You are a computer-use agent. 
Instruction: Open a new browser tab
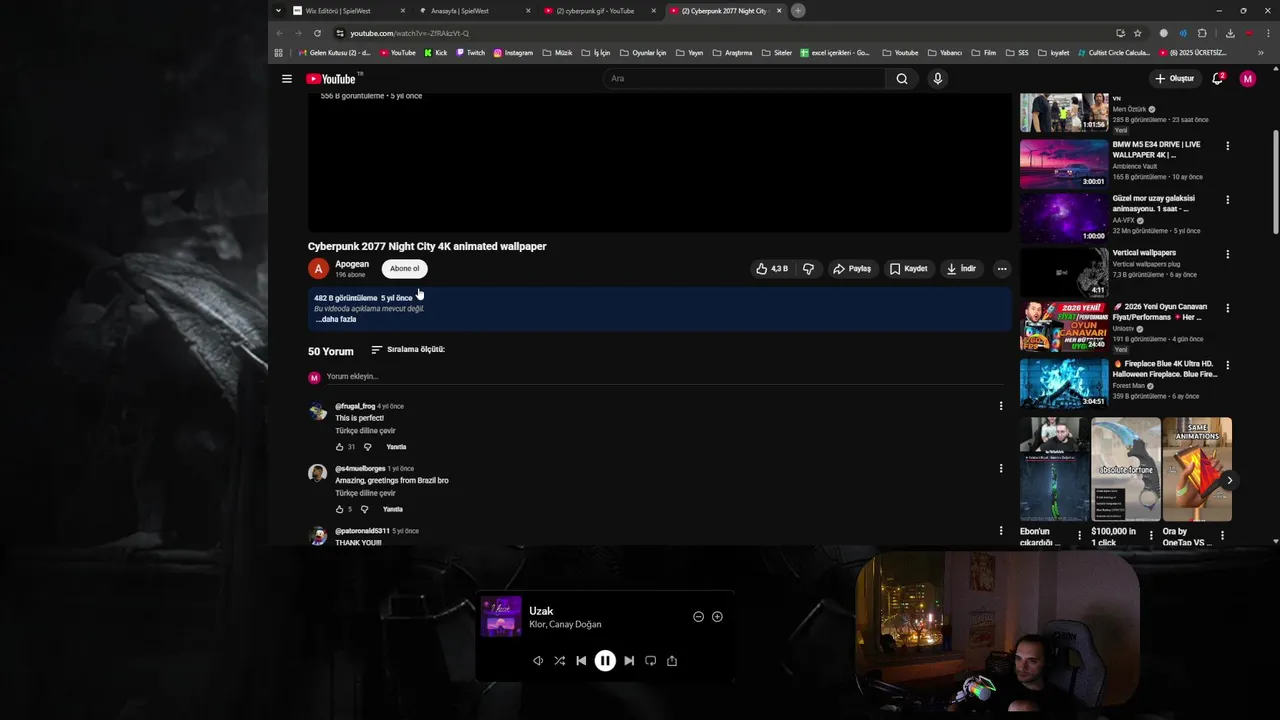[x=797, y=11]
